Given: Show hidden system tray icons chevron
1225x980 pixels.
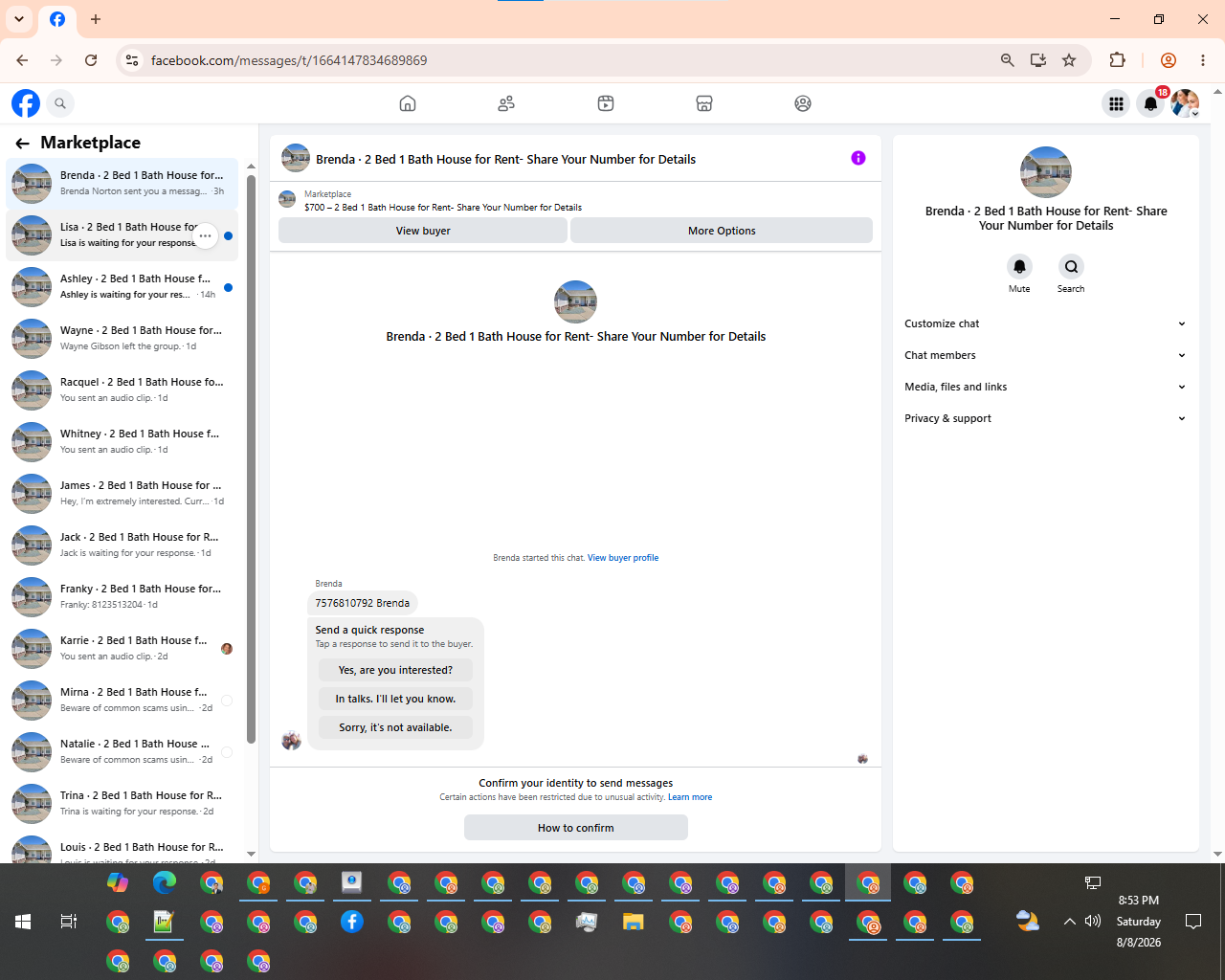Looking at the screenshot, I should (1069, 922).
